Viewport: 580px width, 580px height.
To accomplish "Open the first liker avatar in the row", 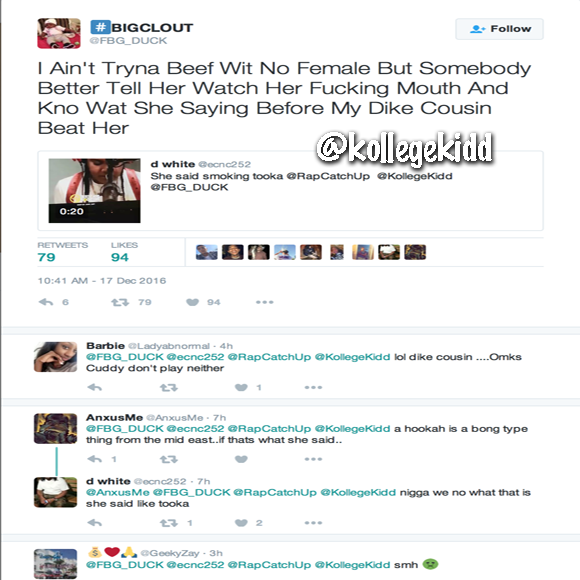I will pos(206,252).
